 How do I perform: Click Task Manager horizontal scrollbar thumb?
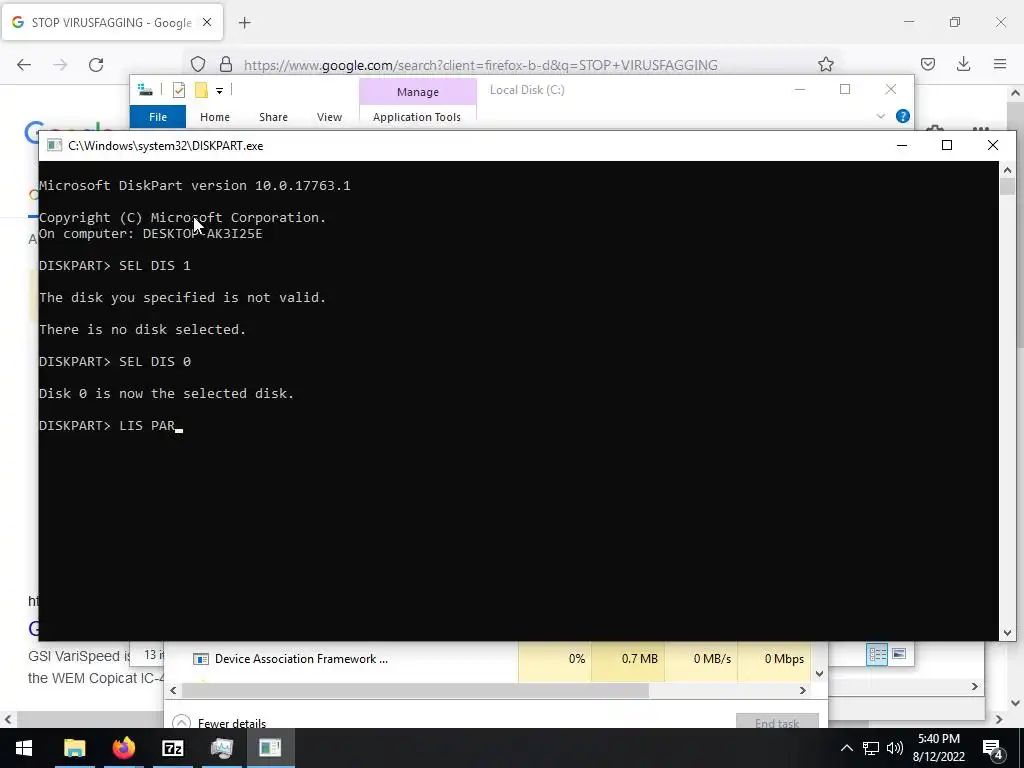point(415,690)
